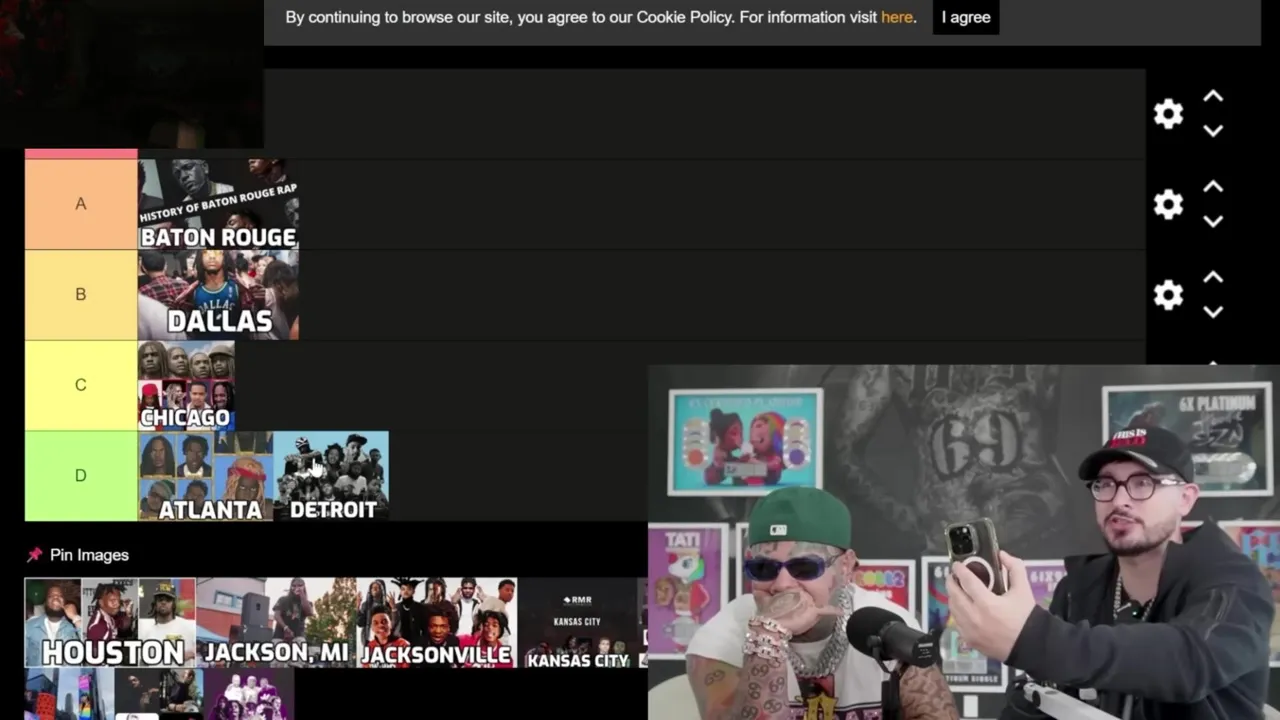Image resolution: width=1280 pixels, height=720 pixels.
Task: Click the light orange tier B label
Action: [81, 295]
